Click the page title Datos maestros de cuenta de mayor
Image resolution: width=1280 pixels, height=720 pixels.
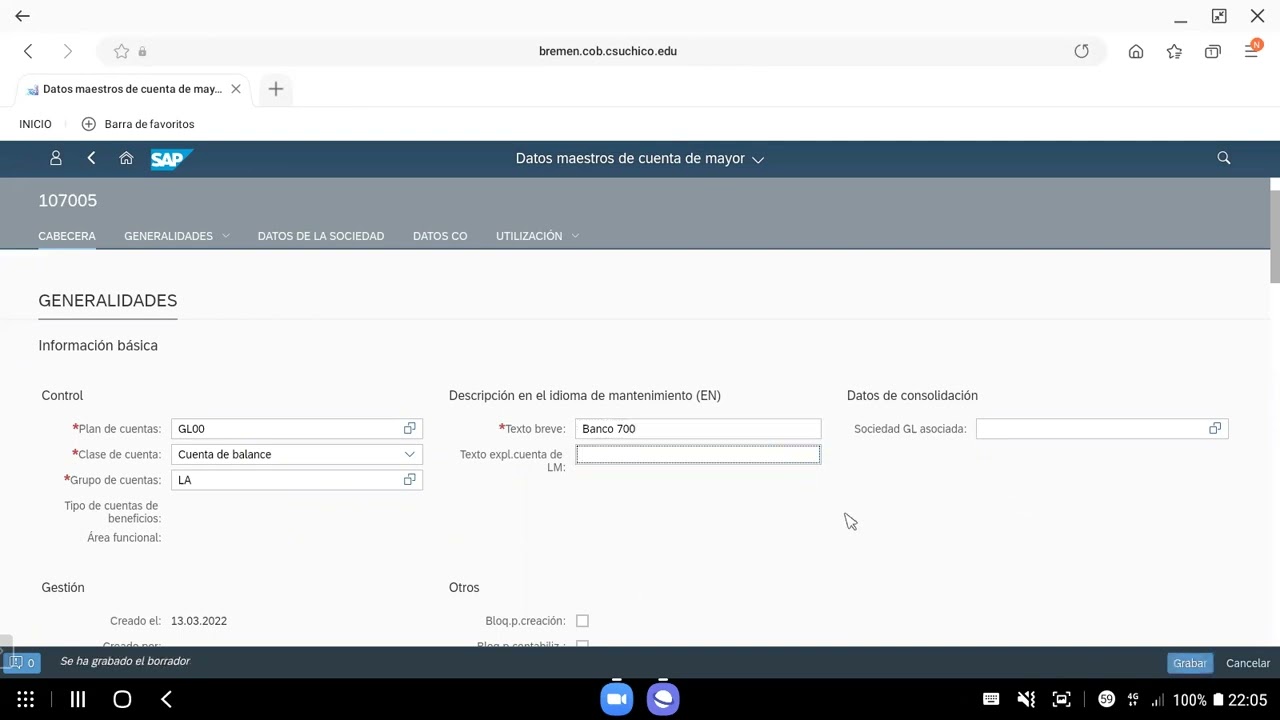[630, 158]
